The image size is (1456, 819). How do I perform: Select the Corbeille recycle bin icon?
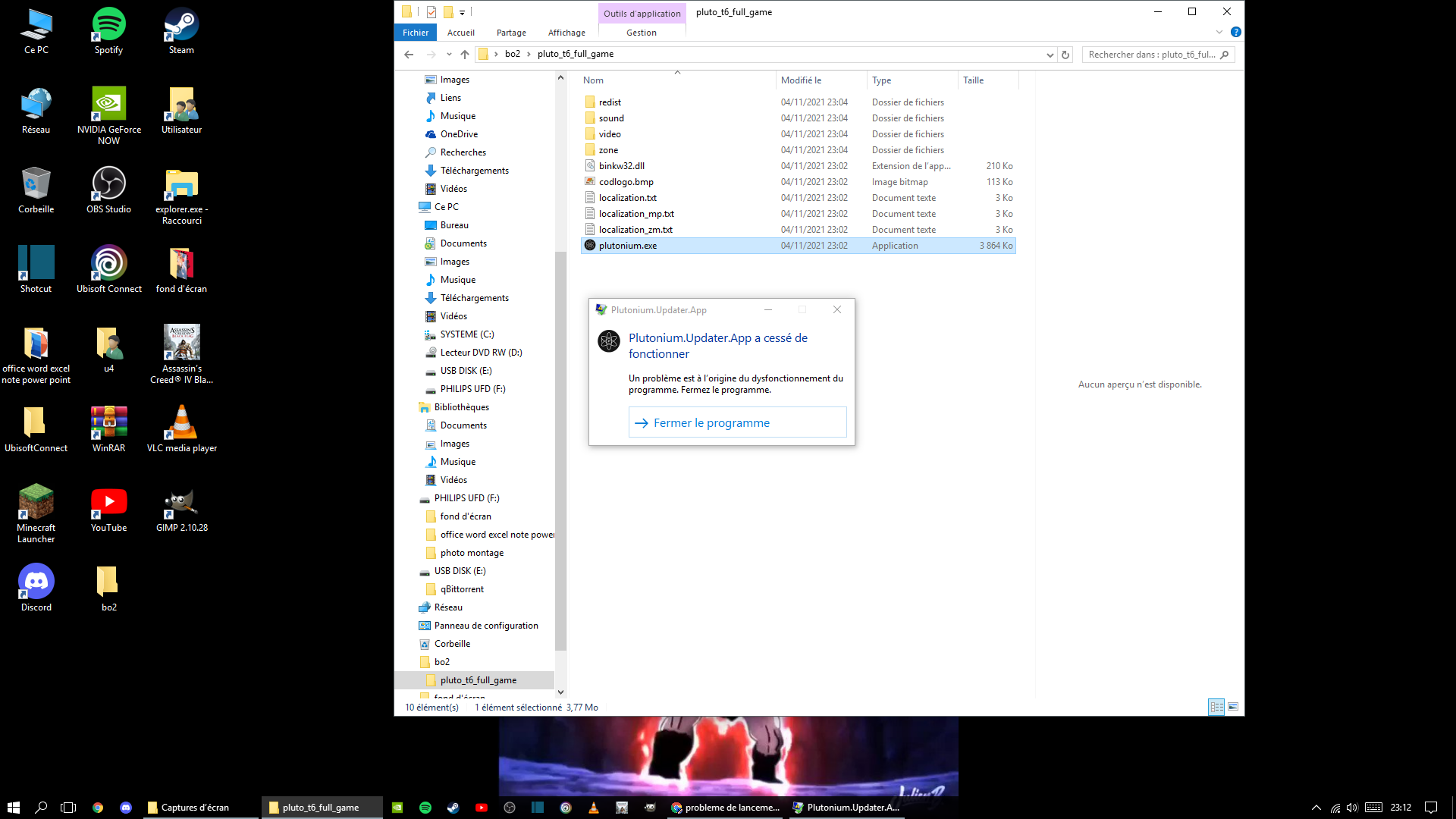click(x=36, y=190)
